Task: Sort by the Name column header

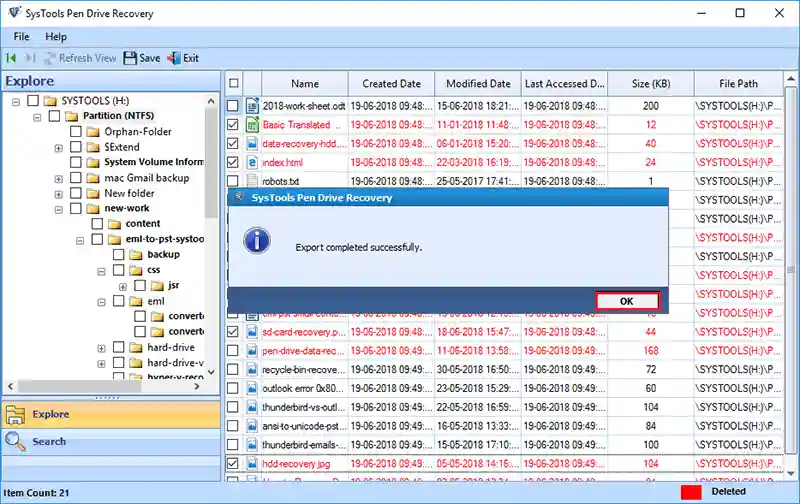Action: click(x=305, y=84)
